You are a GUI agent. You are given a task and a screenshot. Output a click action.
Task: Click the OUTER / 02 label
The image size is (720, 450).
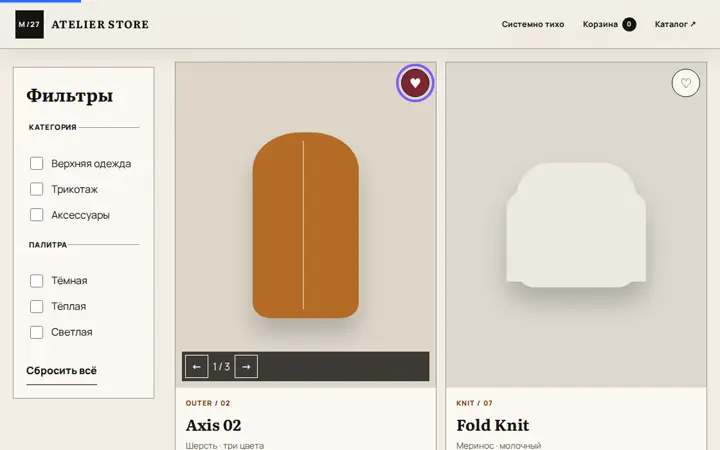(208, 403)
